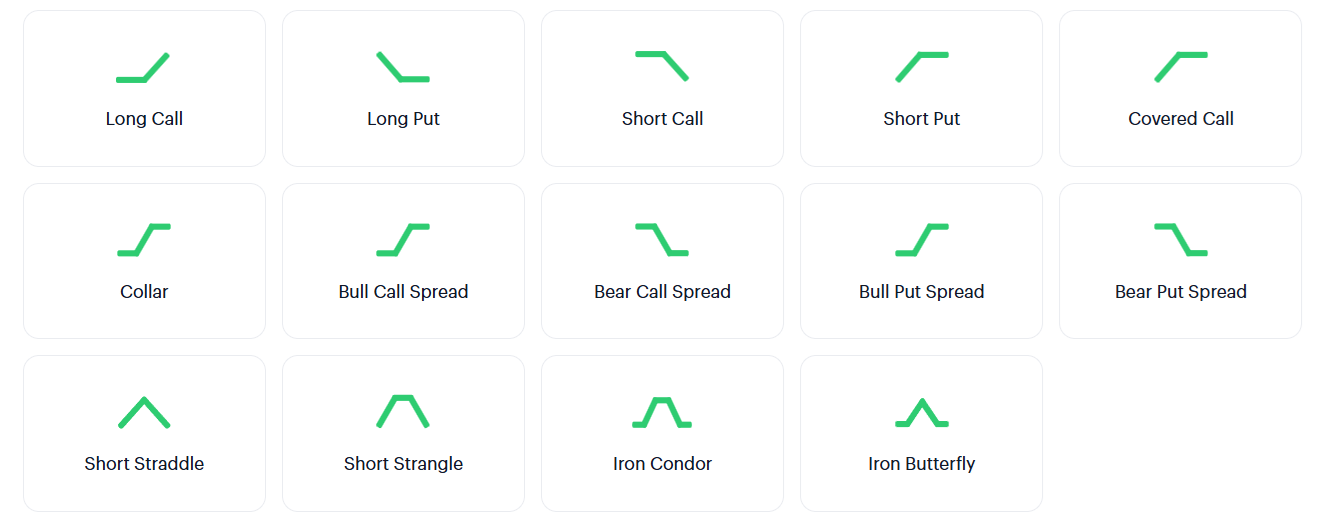
Task: Select the Collar strategy diagram icon
Action: point(144,240)
